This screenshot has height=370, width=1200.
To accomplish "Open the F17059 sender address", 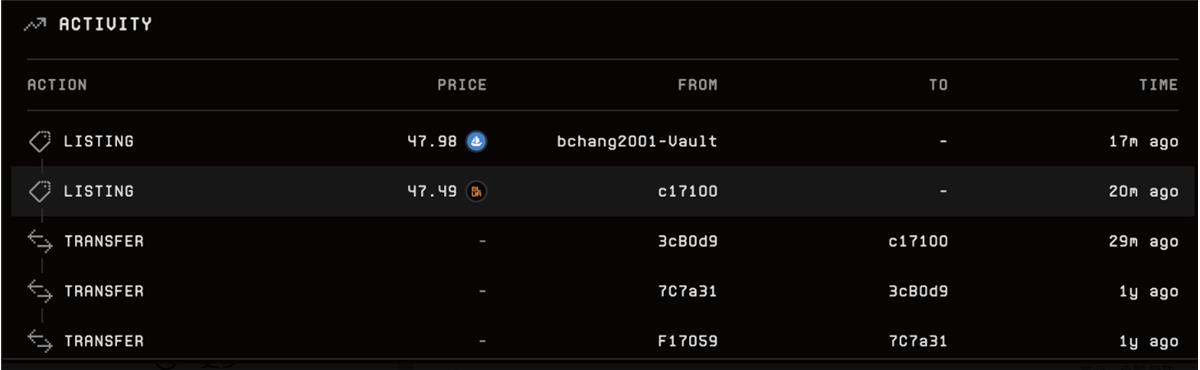I will [x=687, y=341].
